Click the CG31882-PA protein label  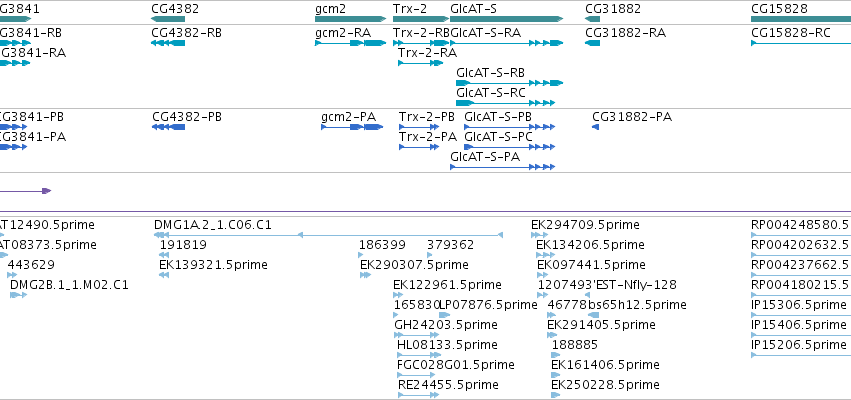coord(632,117)
